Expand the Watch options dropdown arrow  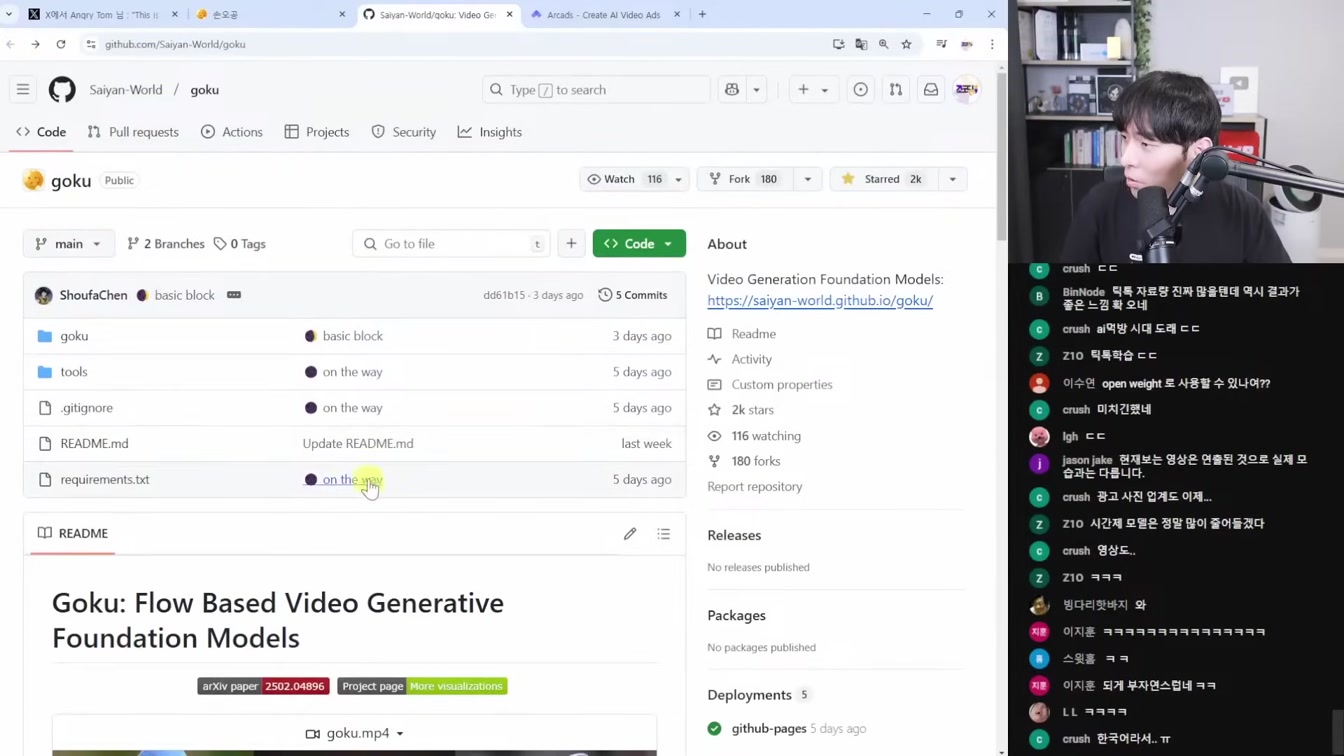(678, 179)
